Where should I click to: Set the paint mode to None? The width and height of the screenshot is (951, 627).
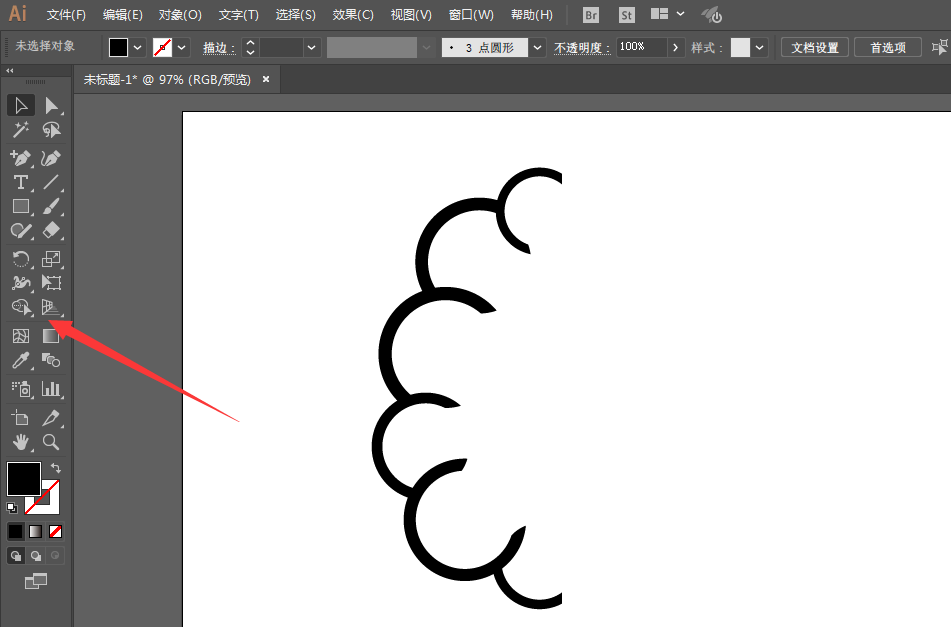56,531
